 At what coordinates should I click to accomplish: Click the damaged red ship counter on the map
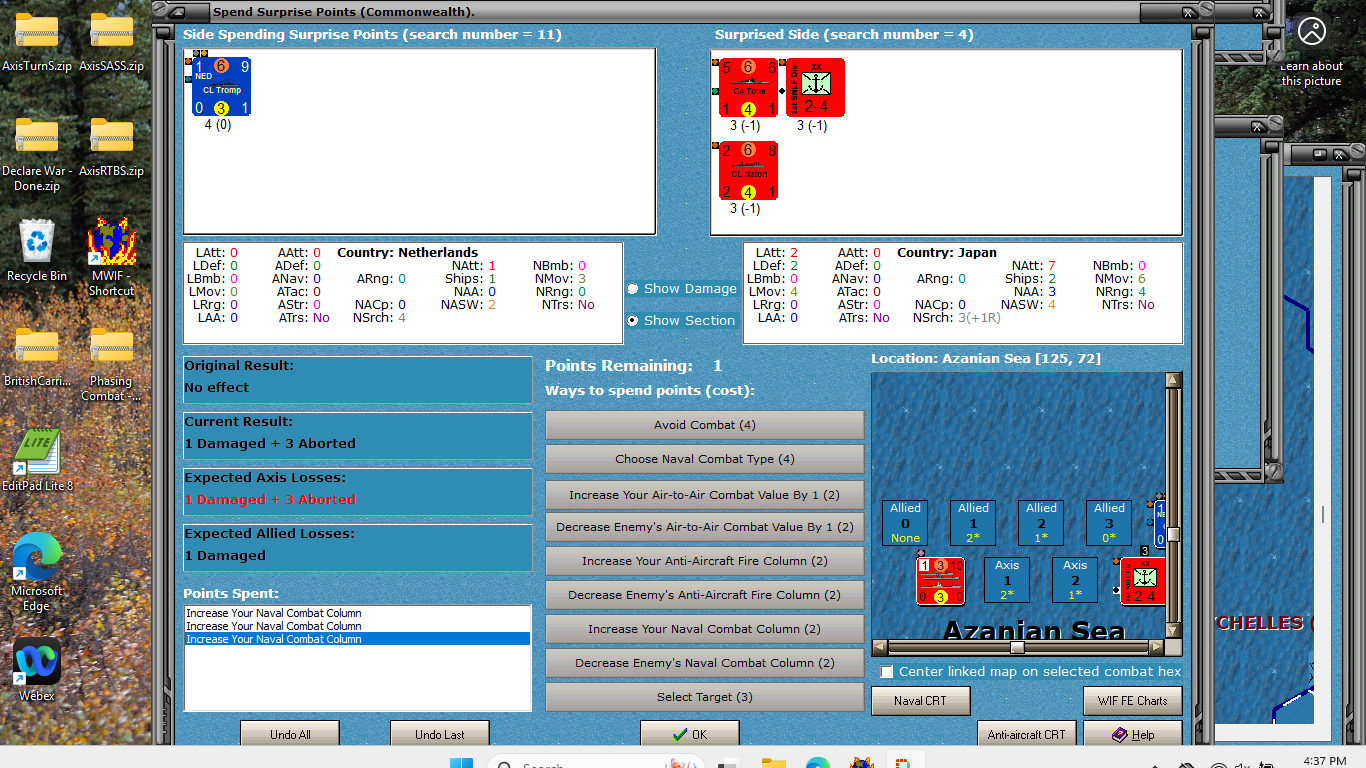(x=940, y=579)
